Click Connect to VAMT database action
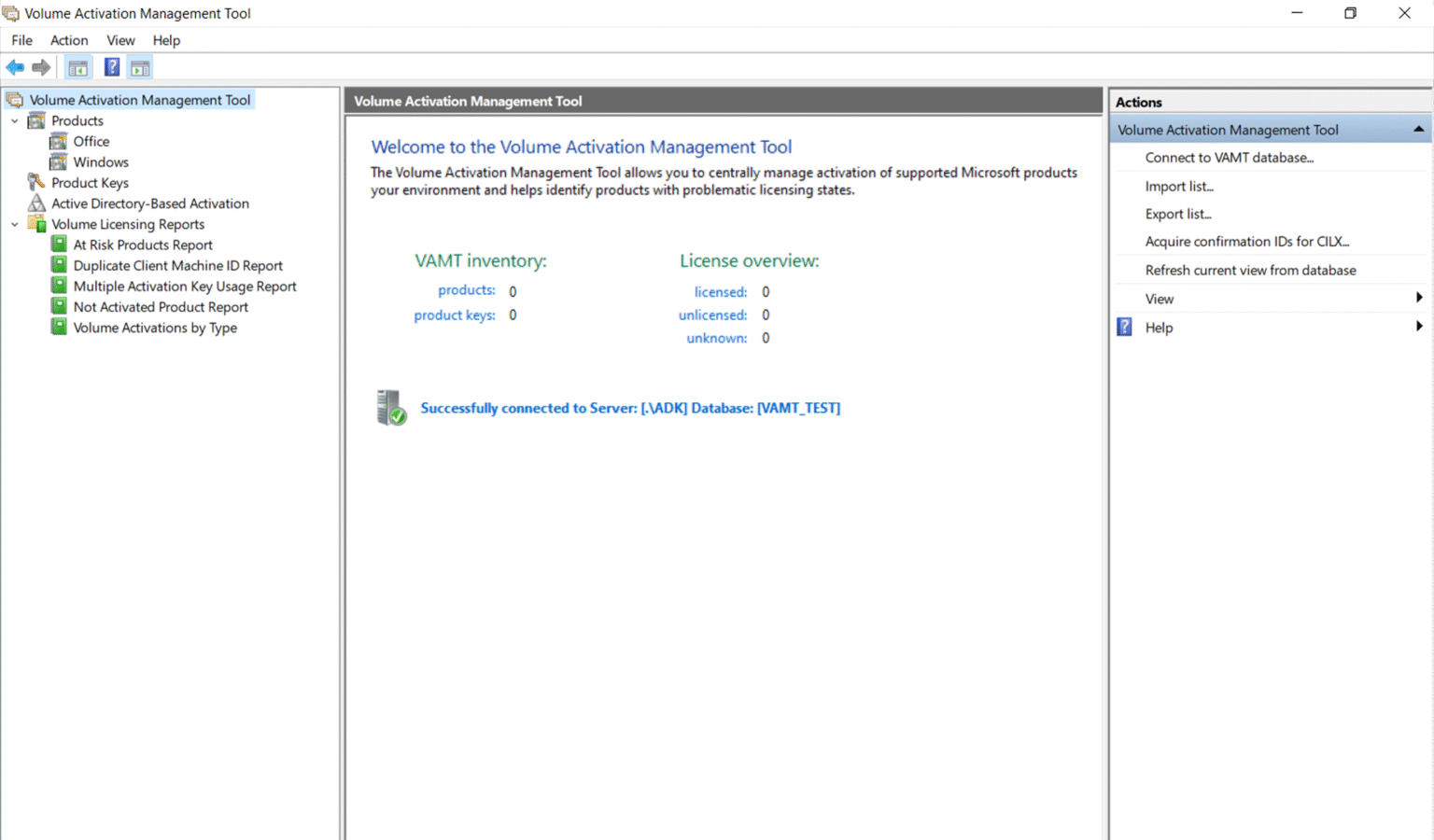The image size is (1434, 840). tap(1230, 157)
